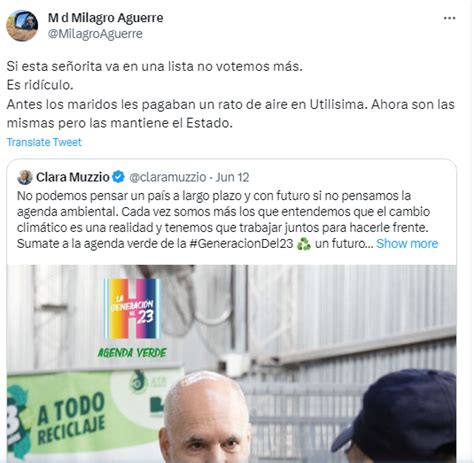Open the @MilagroAguerre handle

click(95, 34)
